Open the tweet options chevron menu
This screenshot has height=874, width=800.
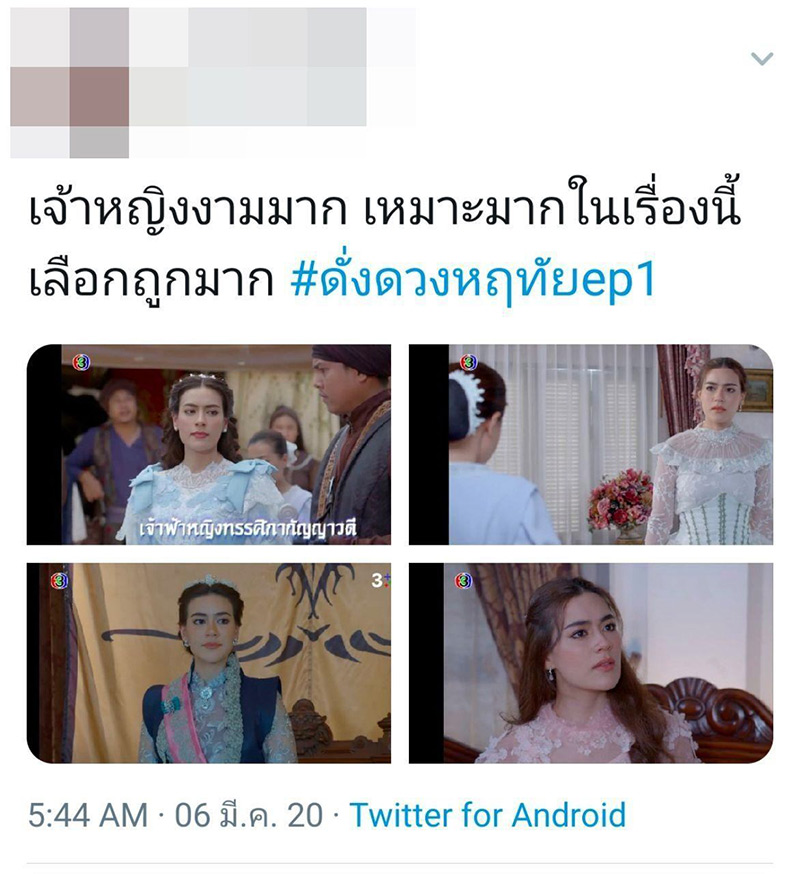[762, 58]
